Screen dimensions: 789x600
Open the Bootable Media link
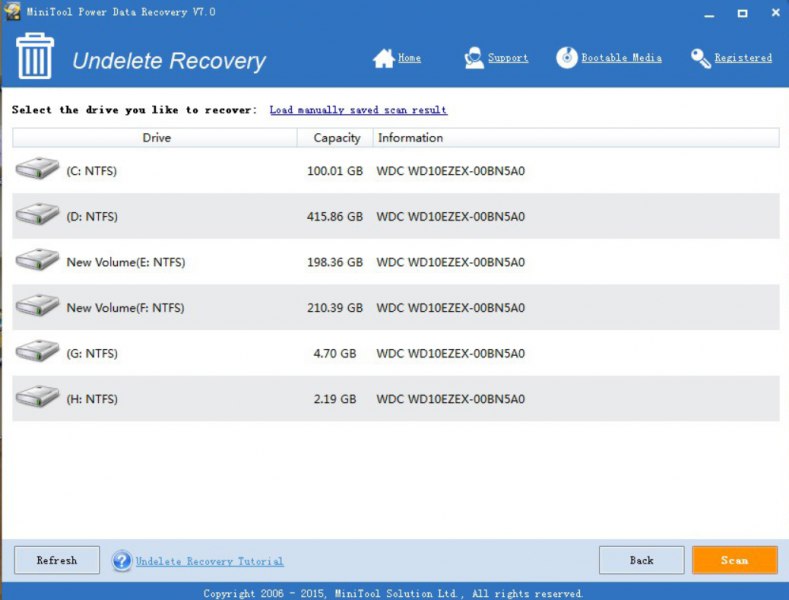tap(621, 58)
